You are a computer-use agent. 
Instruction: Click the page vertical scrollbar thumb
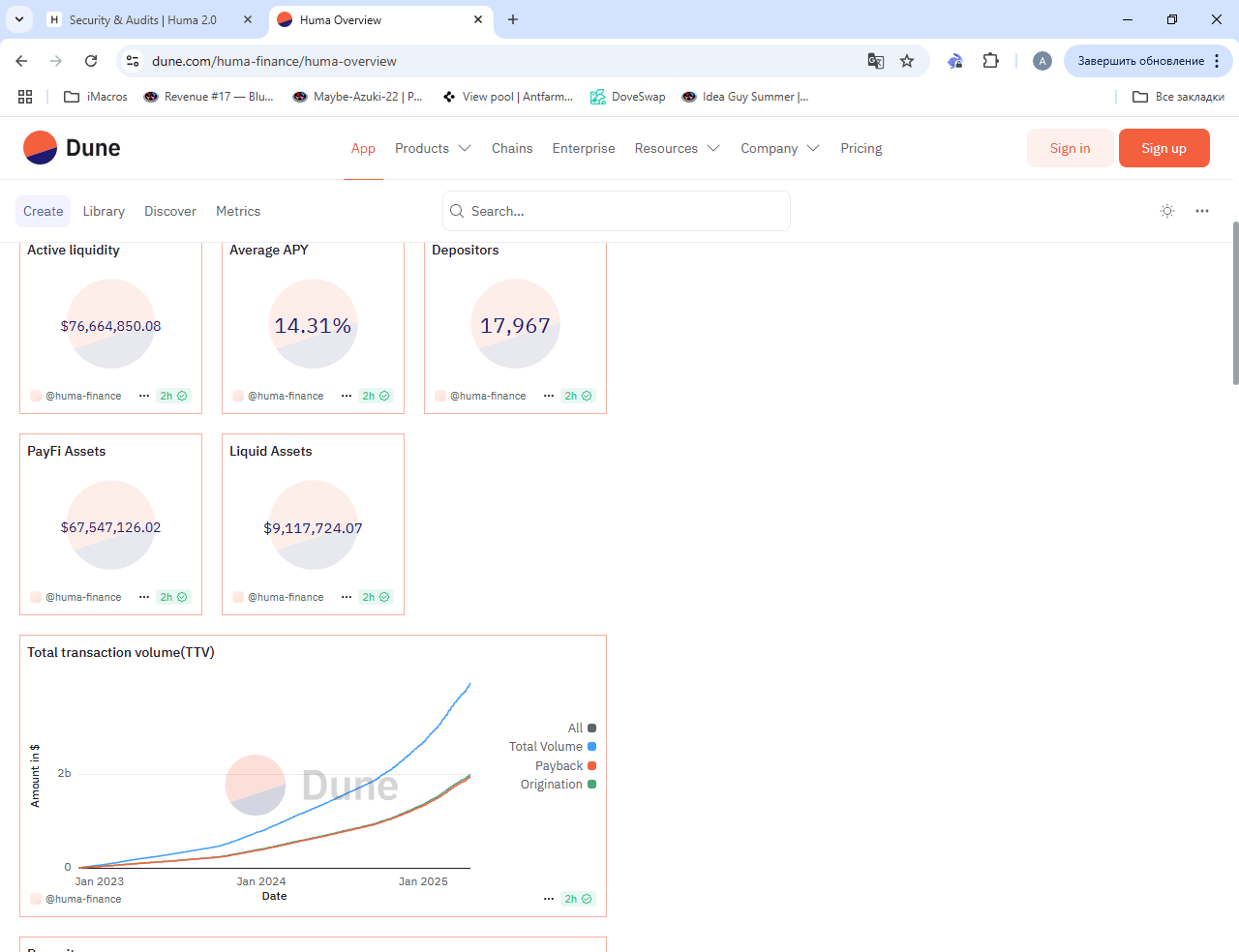[1235, 303]
